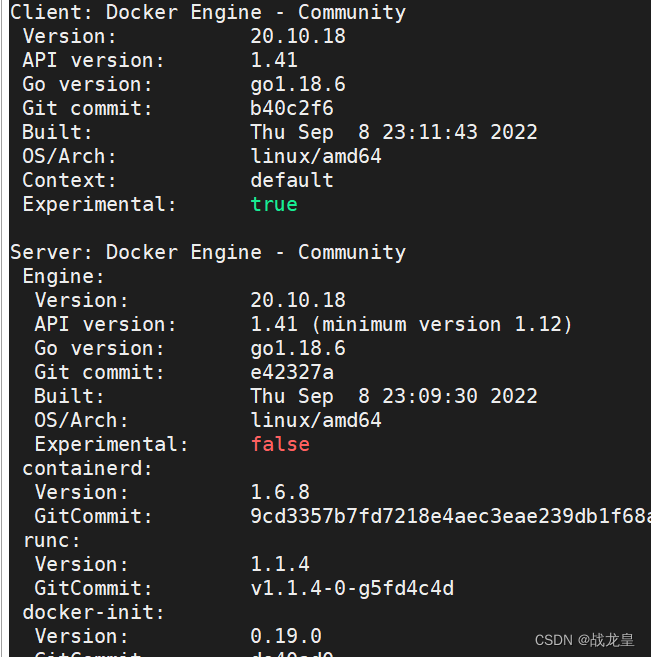
Task: Select the server Git commit value "e42327a"
Action: [x=292, y=372]
